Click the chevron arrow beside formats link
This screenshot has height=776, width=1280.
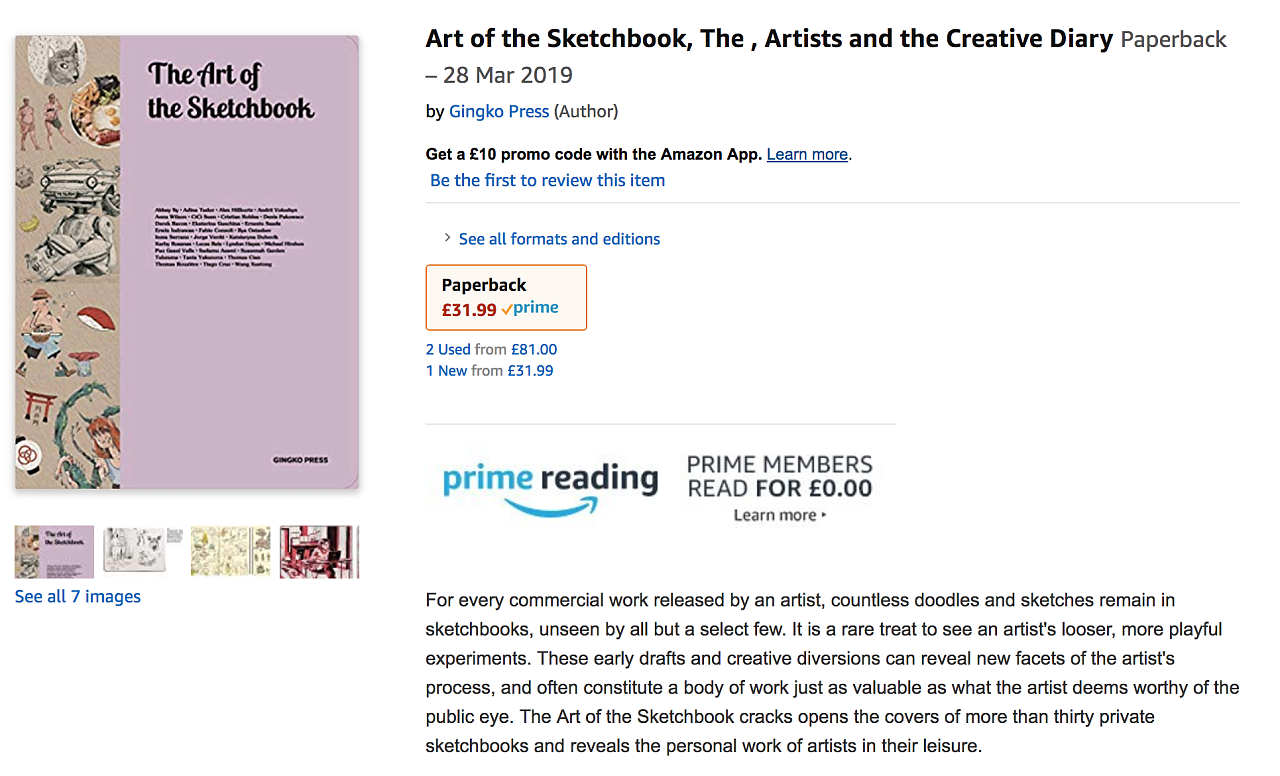[x=447, y=238]
